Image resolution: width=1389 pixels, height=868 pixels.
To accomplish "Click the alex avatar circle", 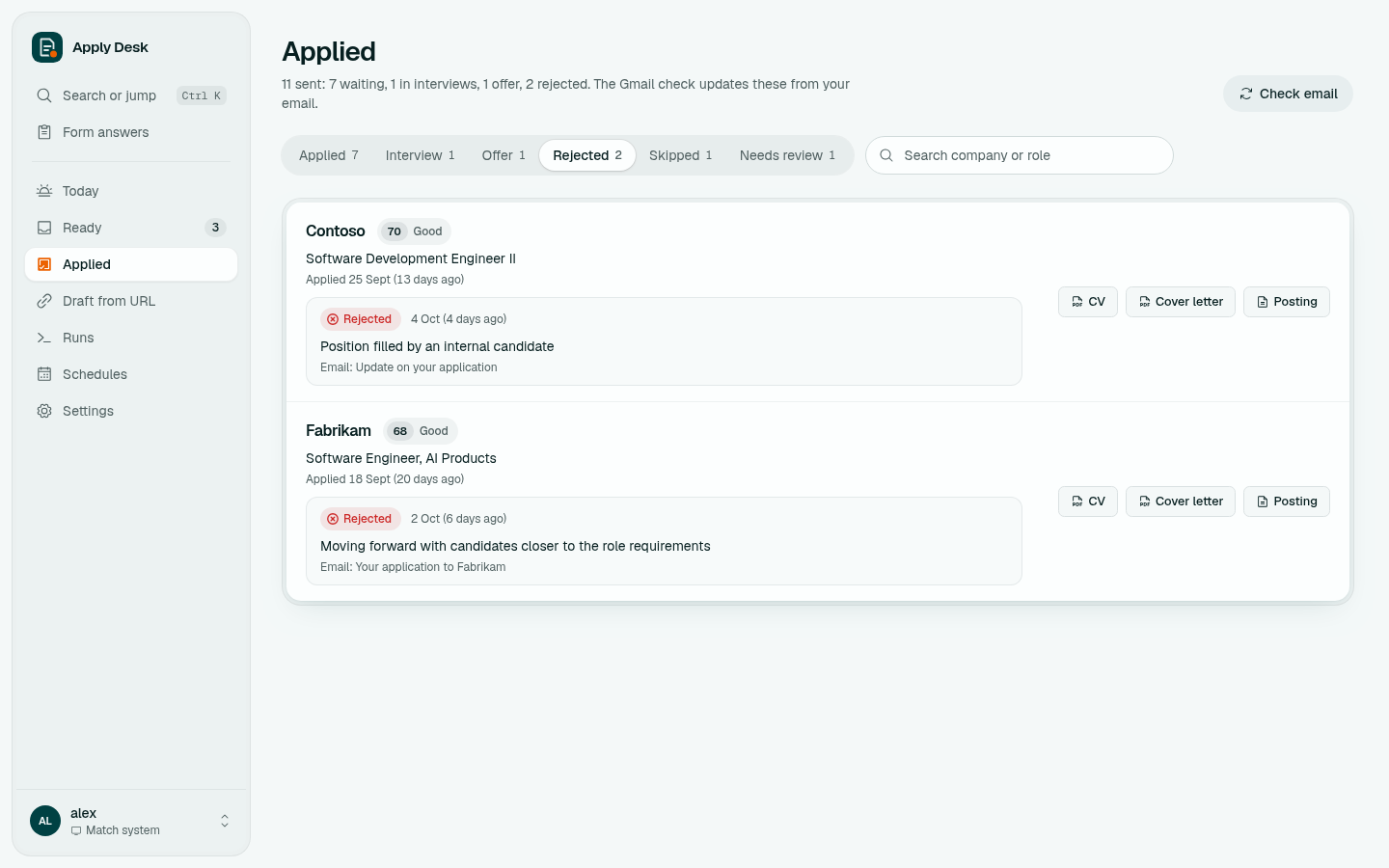I will point(45,821).
